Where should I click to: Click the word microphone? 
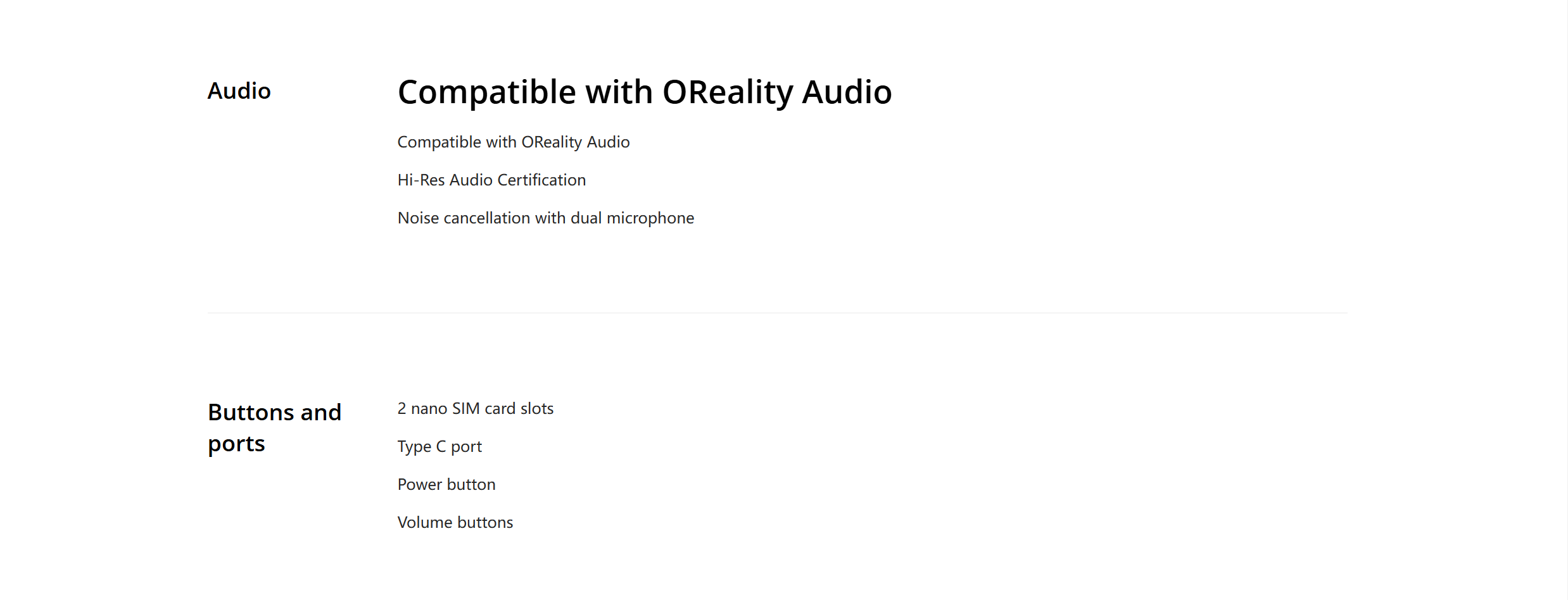click(650, 219)
